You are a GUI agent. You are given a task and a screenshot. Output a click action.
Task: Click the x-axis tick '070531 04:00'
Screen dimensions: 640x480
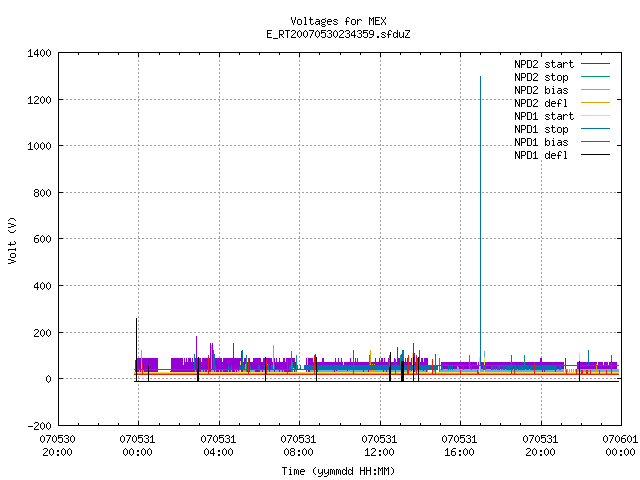point(218,446)
